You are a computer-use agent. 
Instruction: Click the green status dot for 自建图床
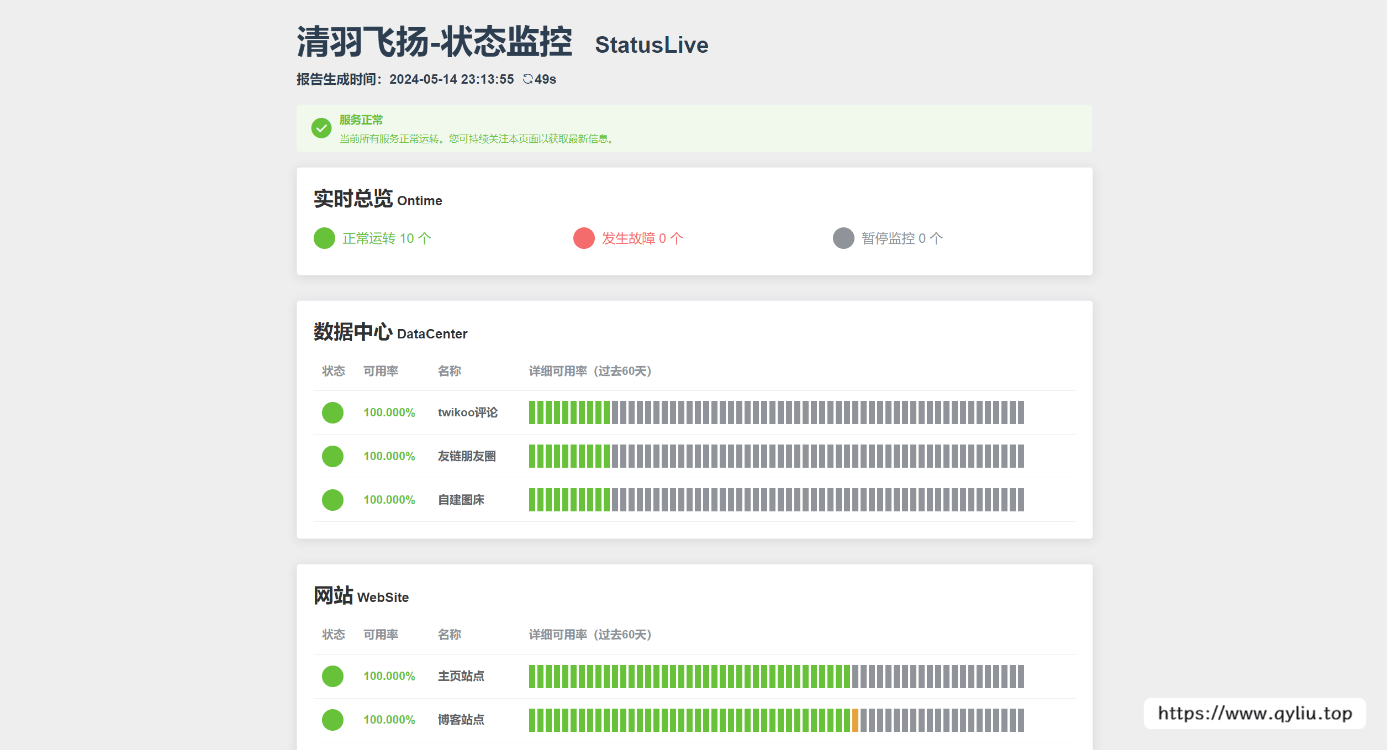point(333,499)
